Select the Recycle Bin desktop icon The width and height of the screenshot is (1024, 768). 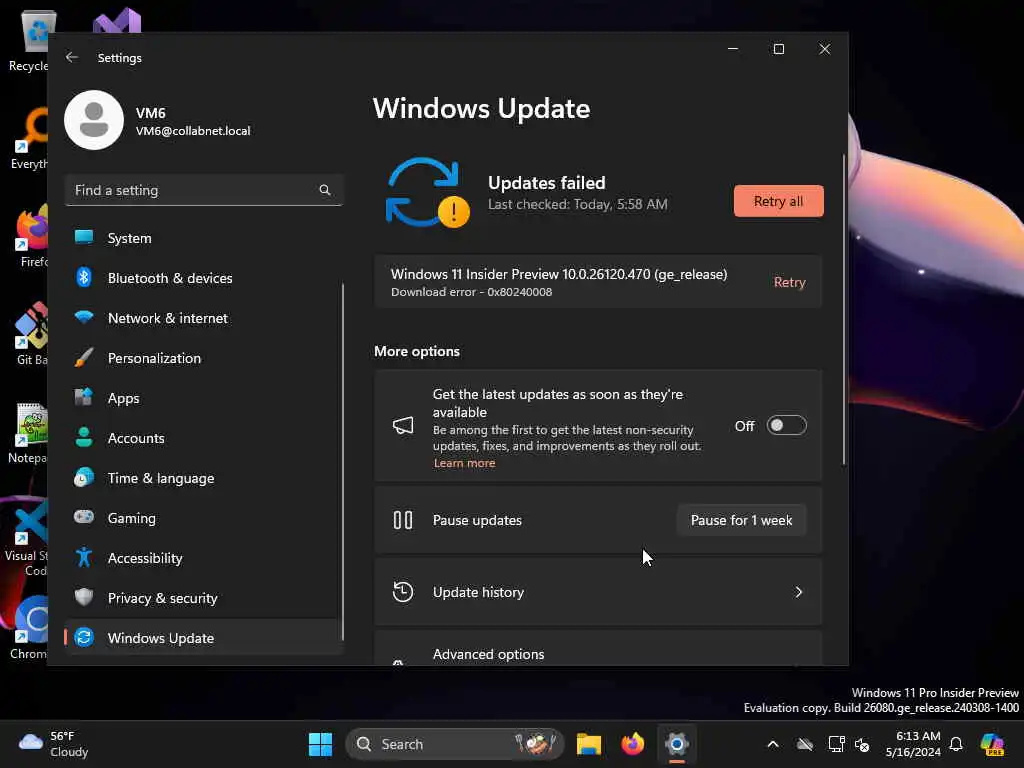(x=29, y=40)
